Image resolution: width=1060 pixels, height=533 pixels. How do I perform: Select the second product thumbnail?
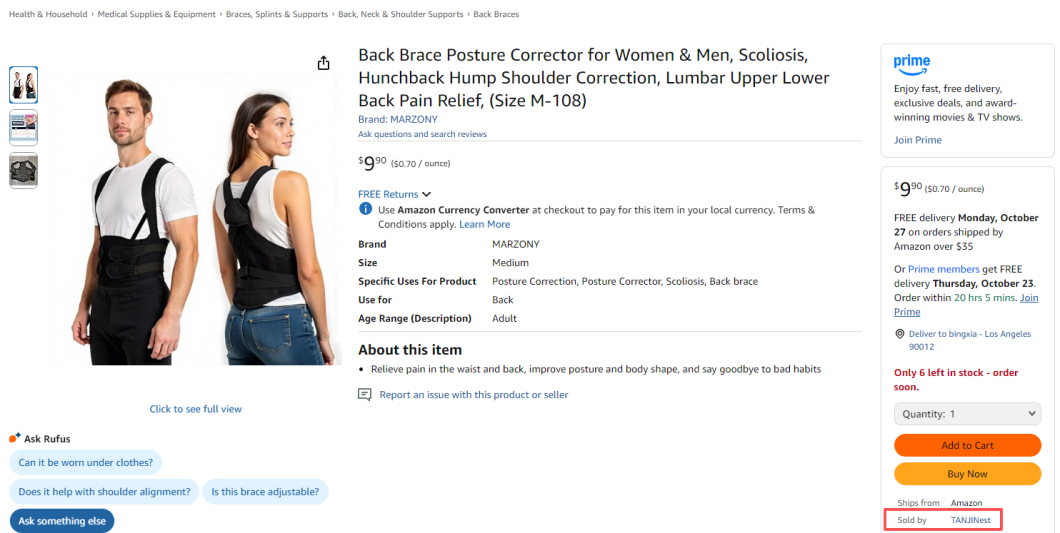click(x=24, y=128)
